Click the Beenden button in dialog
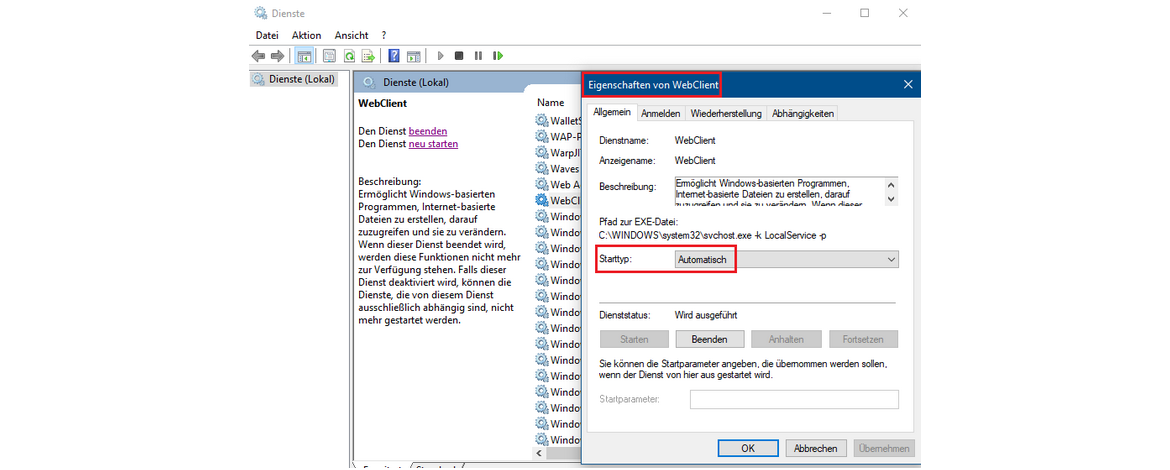 709,339
